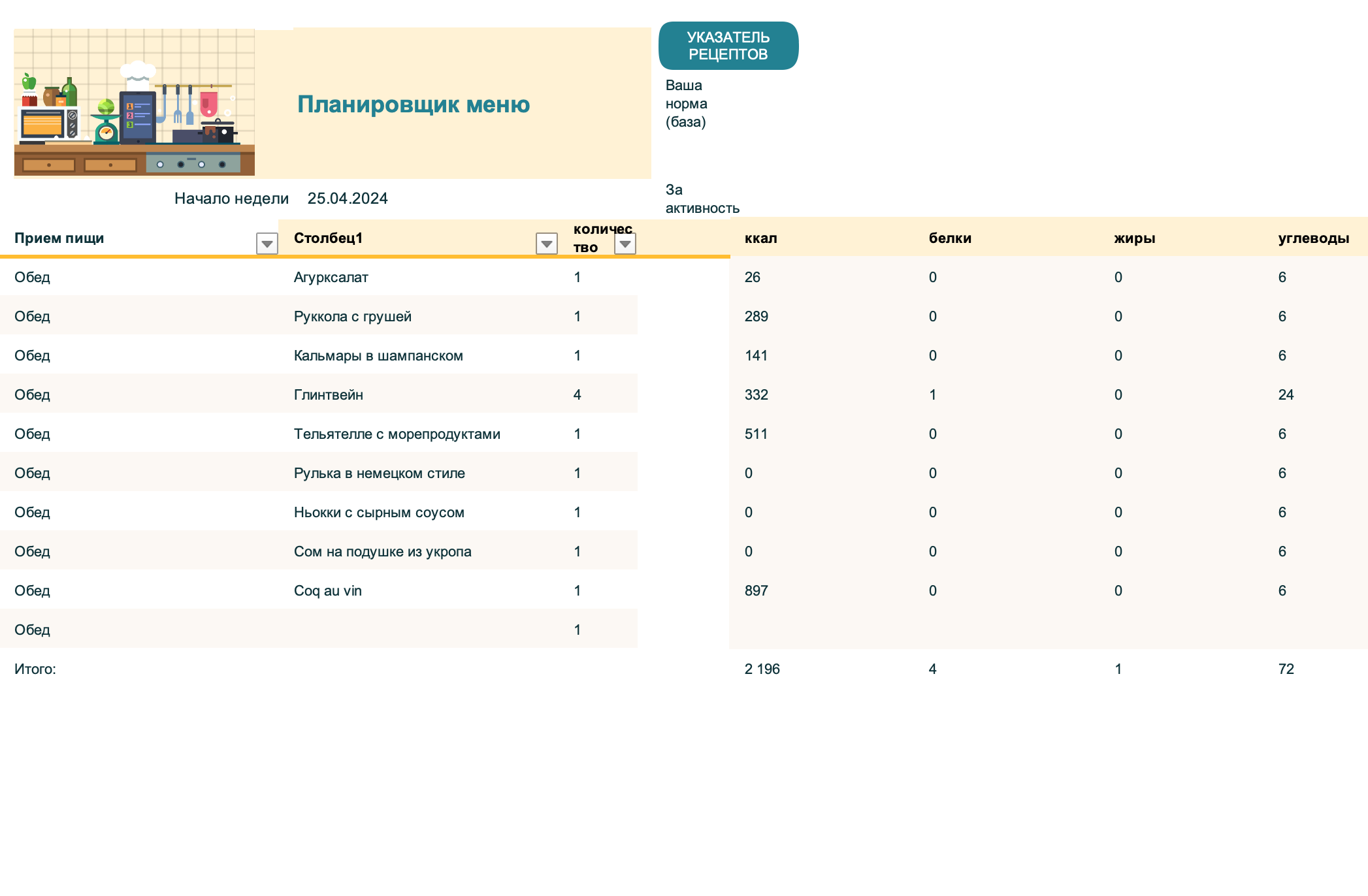Click the жиры column header

[1135, 238]
